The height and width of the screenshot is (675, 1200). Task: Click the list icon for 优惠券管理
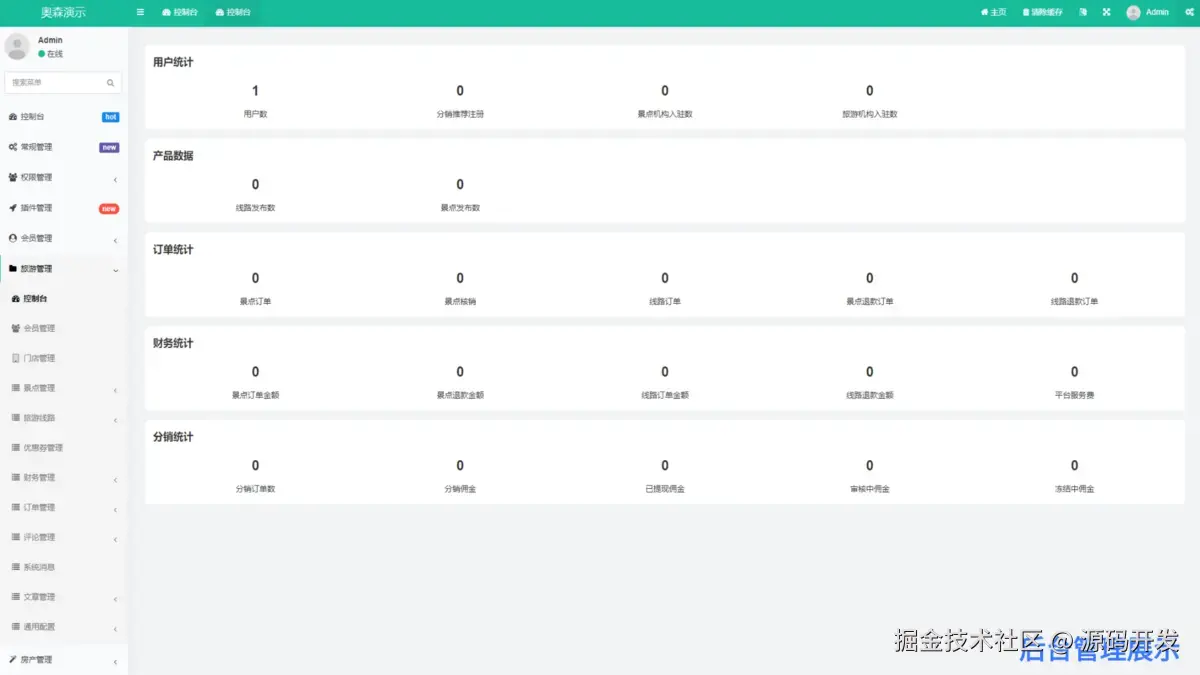(16, 448)
